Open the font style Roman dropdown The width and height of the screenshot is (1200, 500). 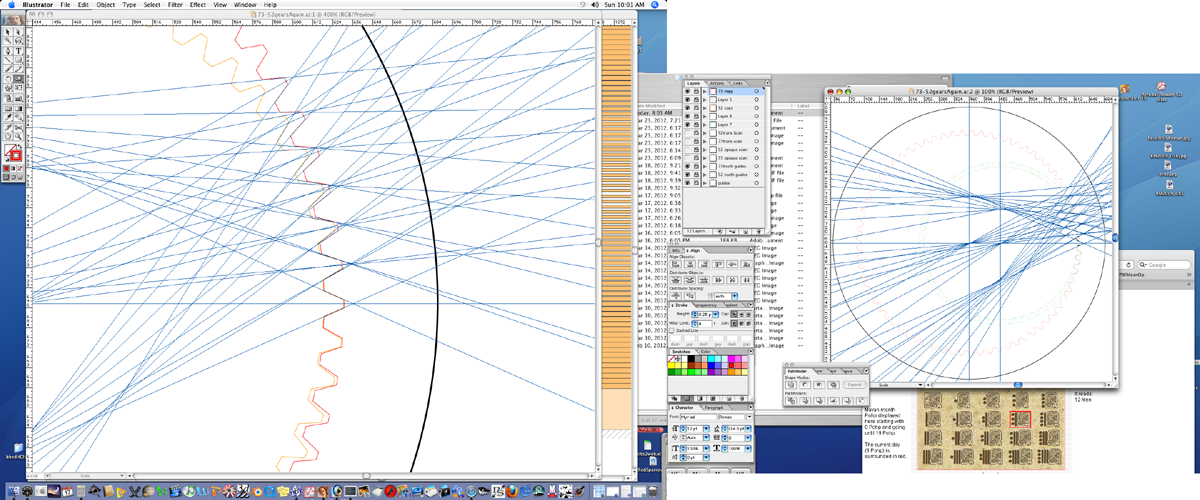(x=749, y=416)
